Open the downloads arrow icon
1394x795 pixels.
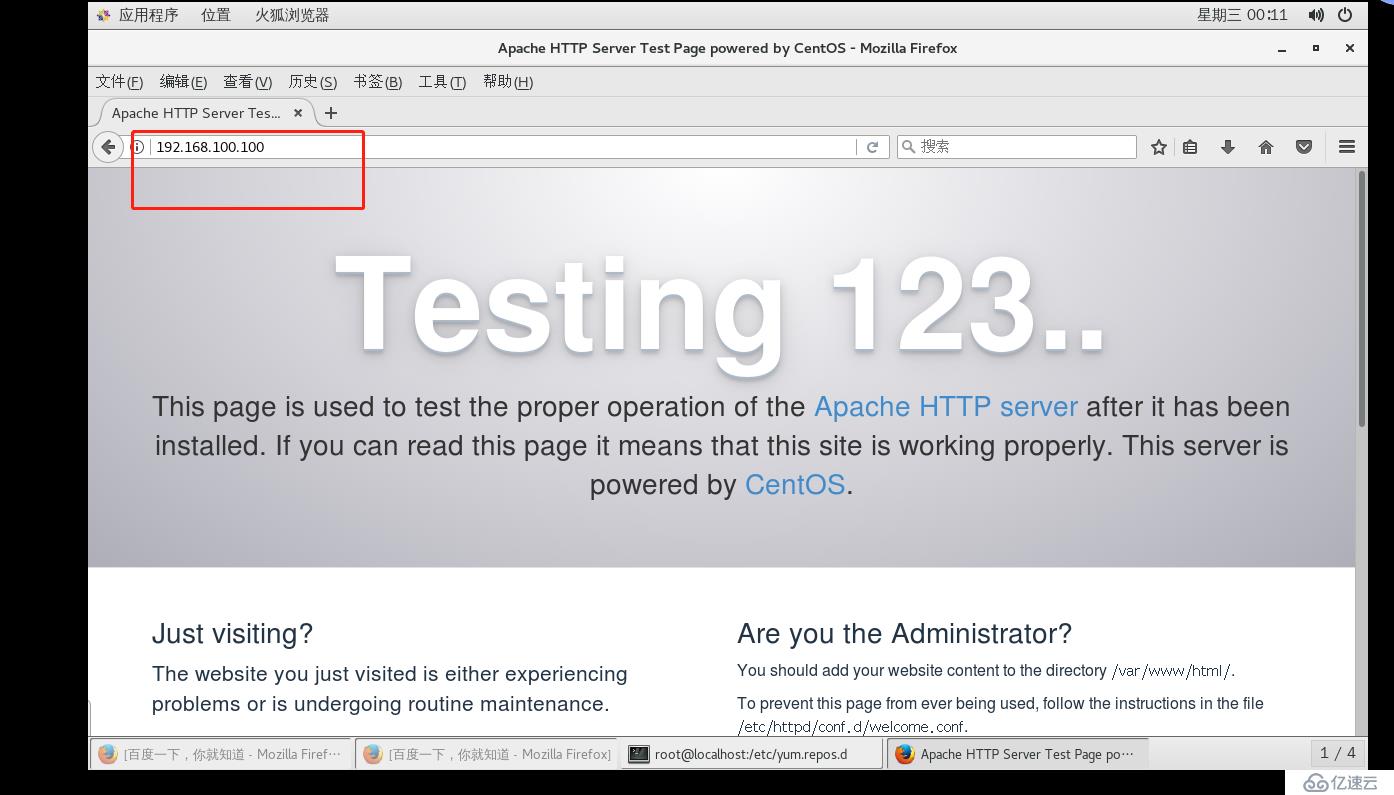pyautogui.click(x=1228, y=147)
